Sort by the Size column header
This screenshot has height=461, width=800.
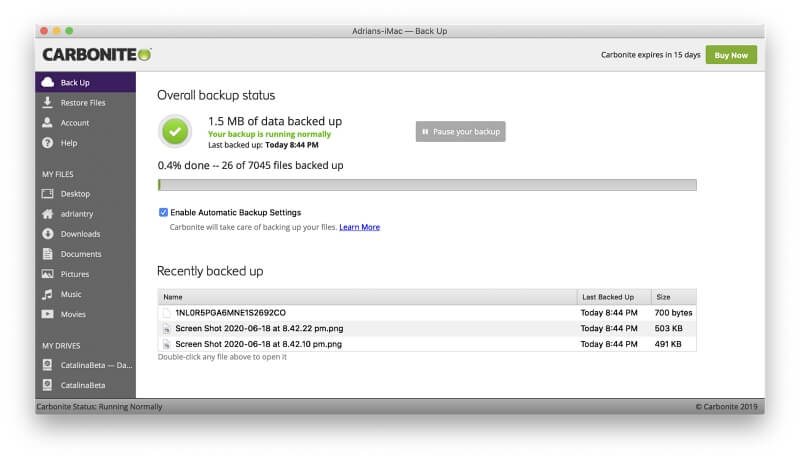click(x=674, y=297)
